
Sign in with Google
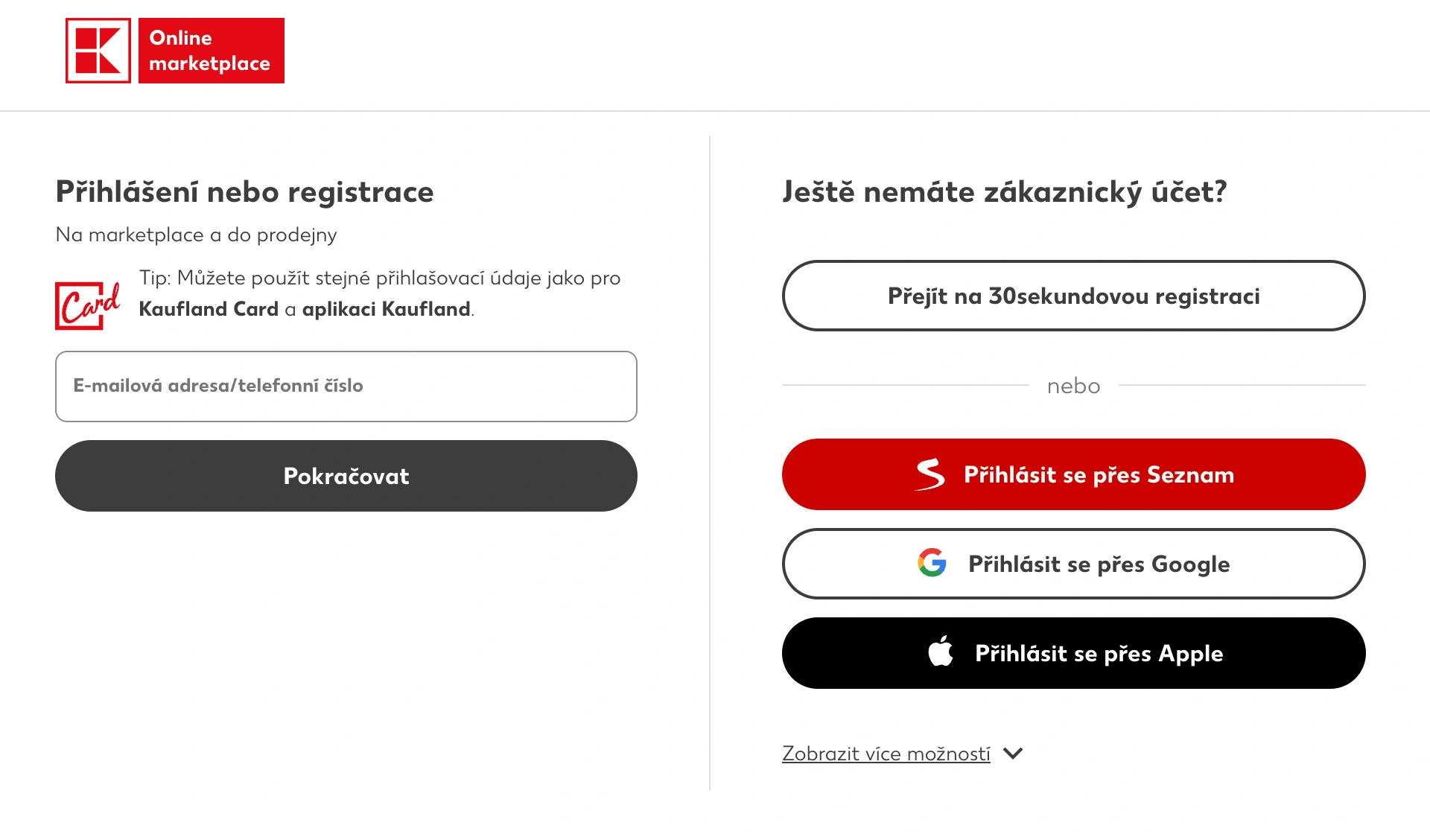(1072, 564)
